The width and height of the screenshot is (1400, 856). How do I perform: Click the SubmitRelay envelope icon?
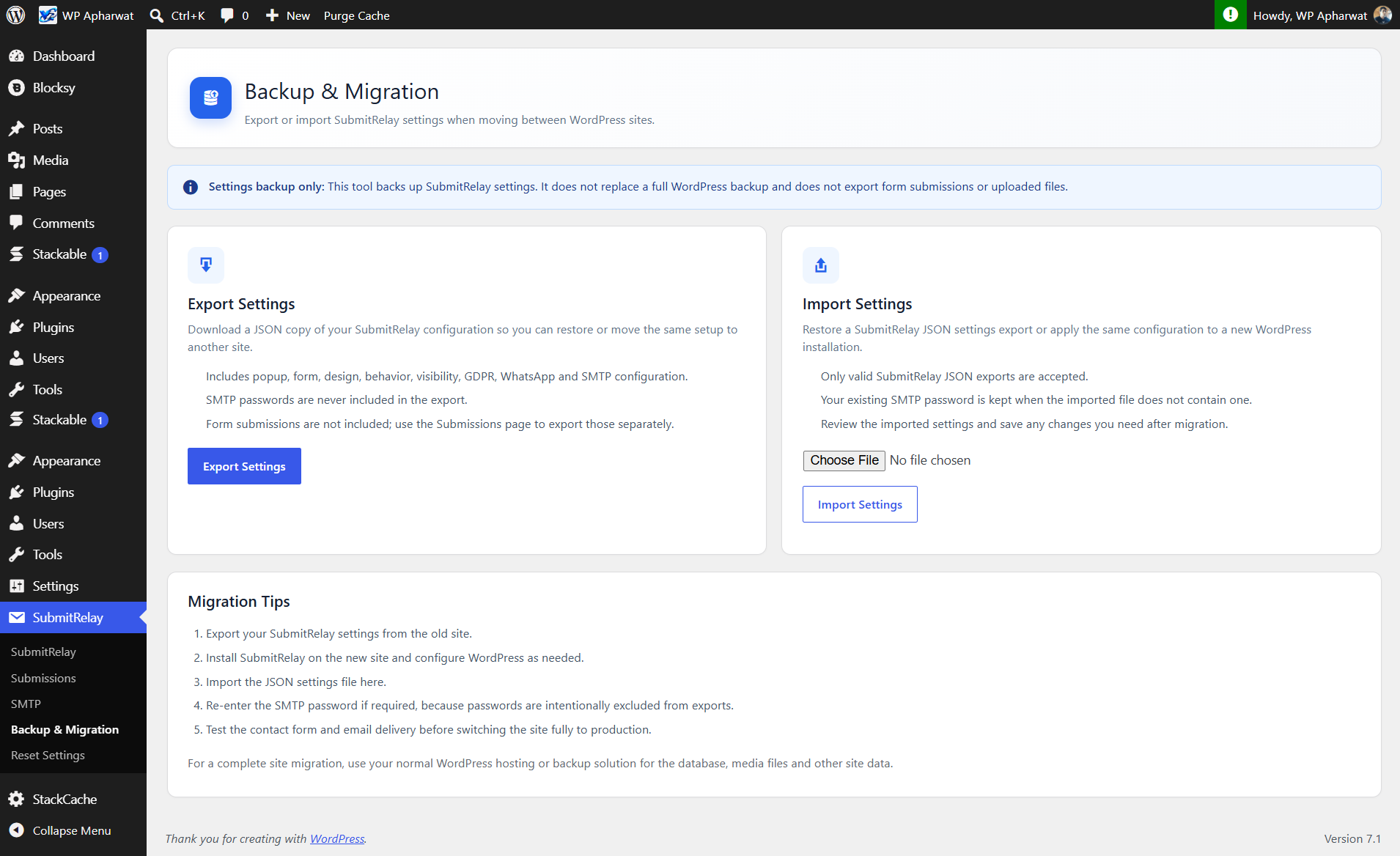click(16, 618)
